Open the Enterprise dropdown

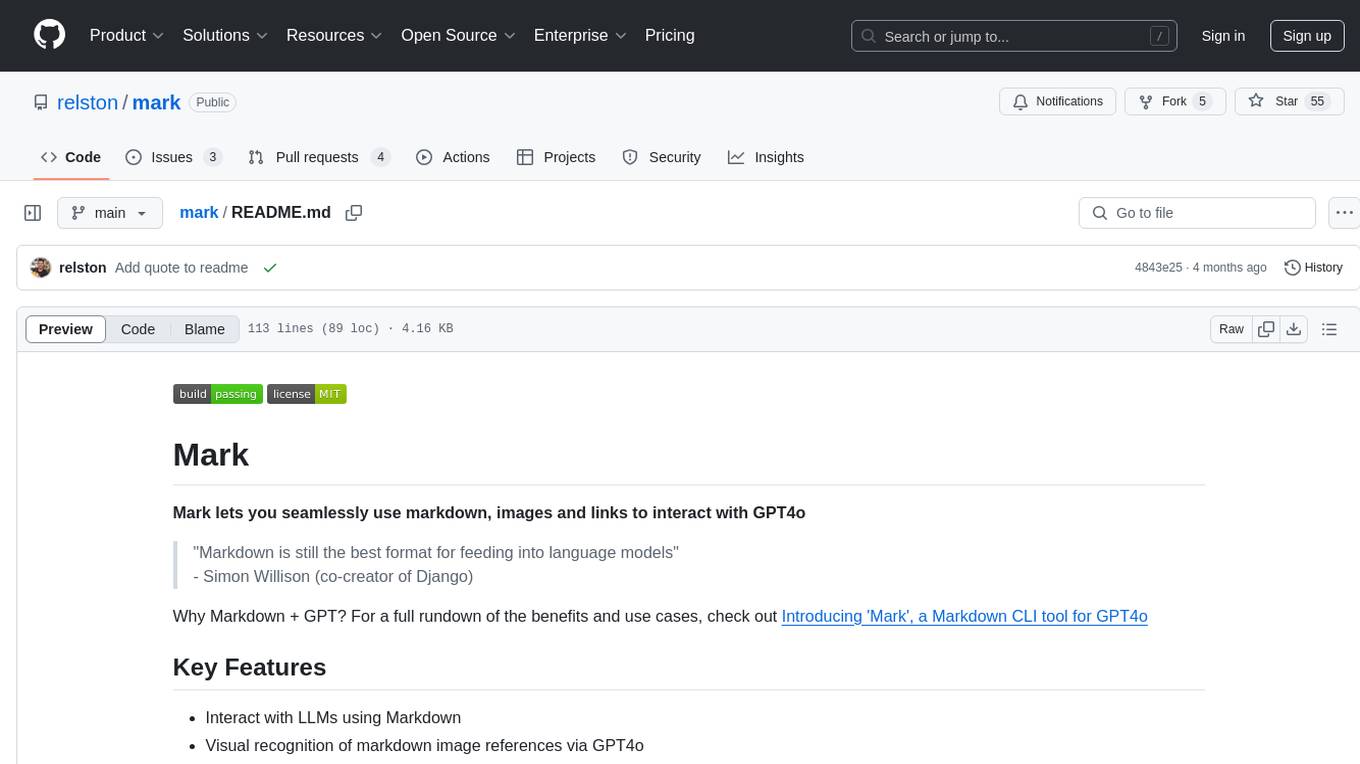580,35
